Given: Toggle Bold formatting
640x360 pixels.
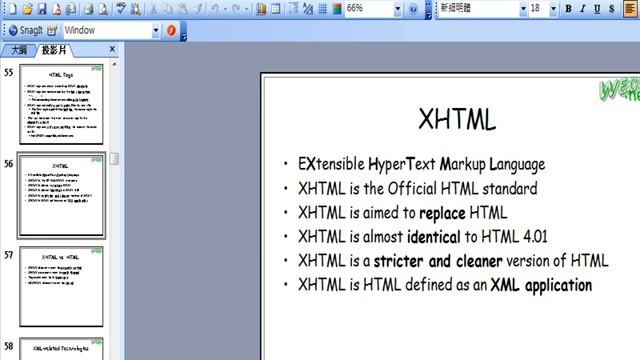Looking at the screenshot, I should click(x=568, y=9).
